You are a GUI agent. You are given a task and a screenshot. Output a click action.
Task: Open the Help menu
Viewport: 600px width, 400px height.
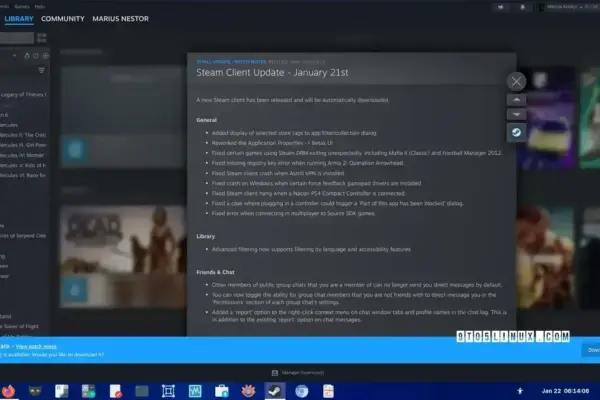pos(40,7)
